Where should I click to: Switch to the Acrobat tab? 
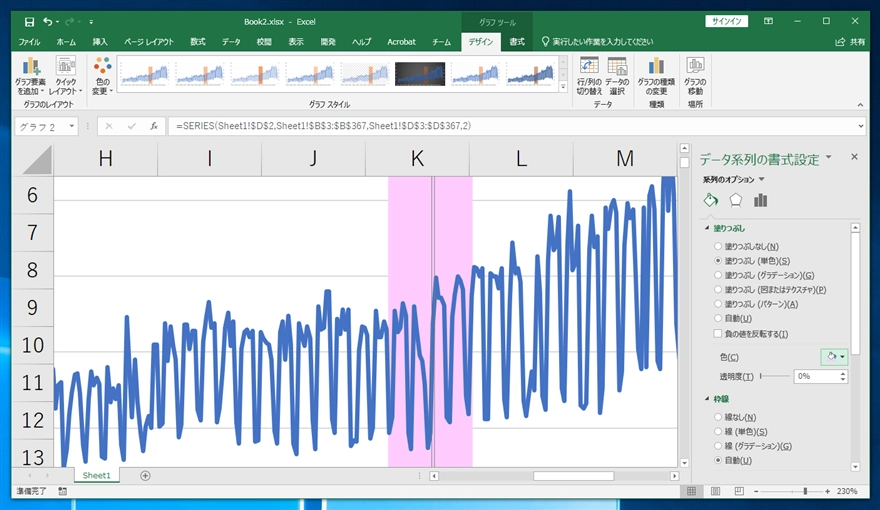401,42
